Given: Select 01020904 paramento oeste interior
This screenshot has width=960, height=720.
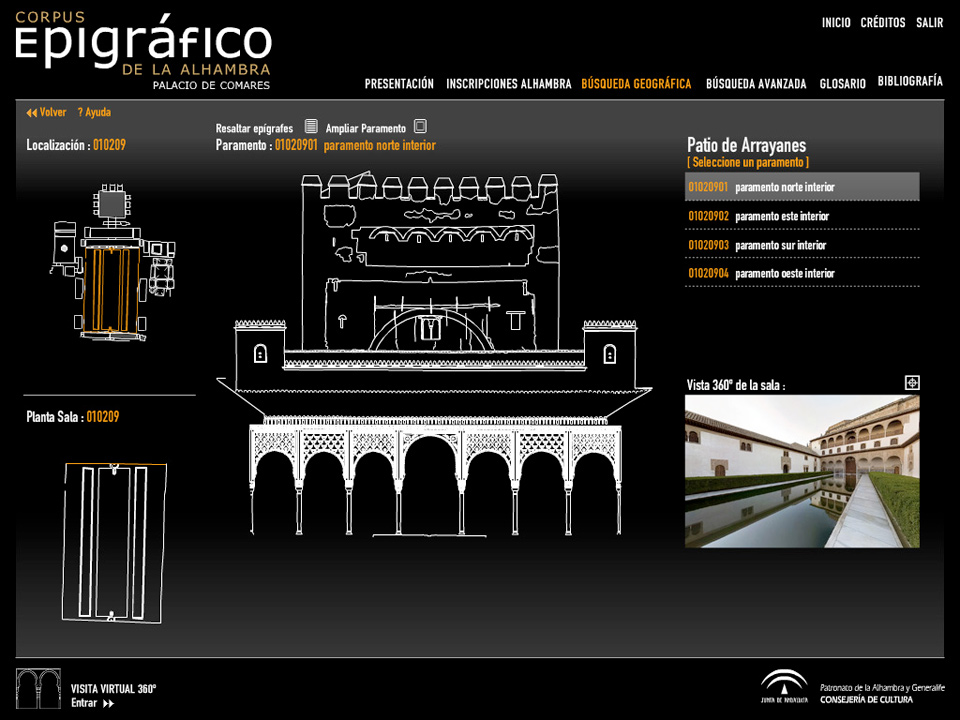Looking at the screenshot, I should point(802,273).
